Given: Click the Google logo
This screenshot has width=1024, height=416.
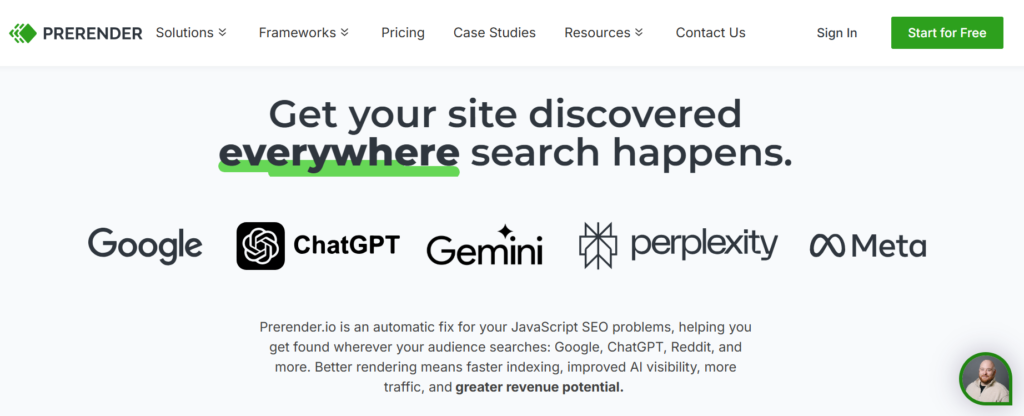Looking at the screenshot, I should [145, 244].
